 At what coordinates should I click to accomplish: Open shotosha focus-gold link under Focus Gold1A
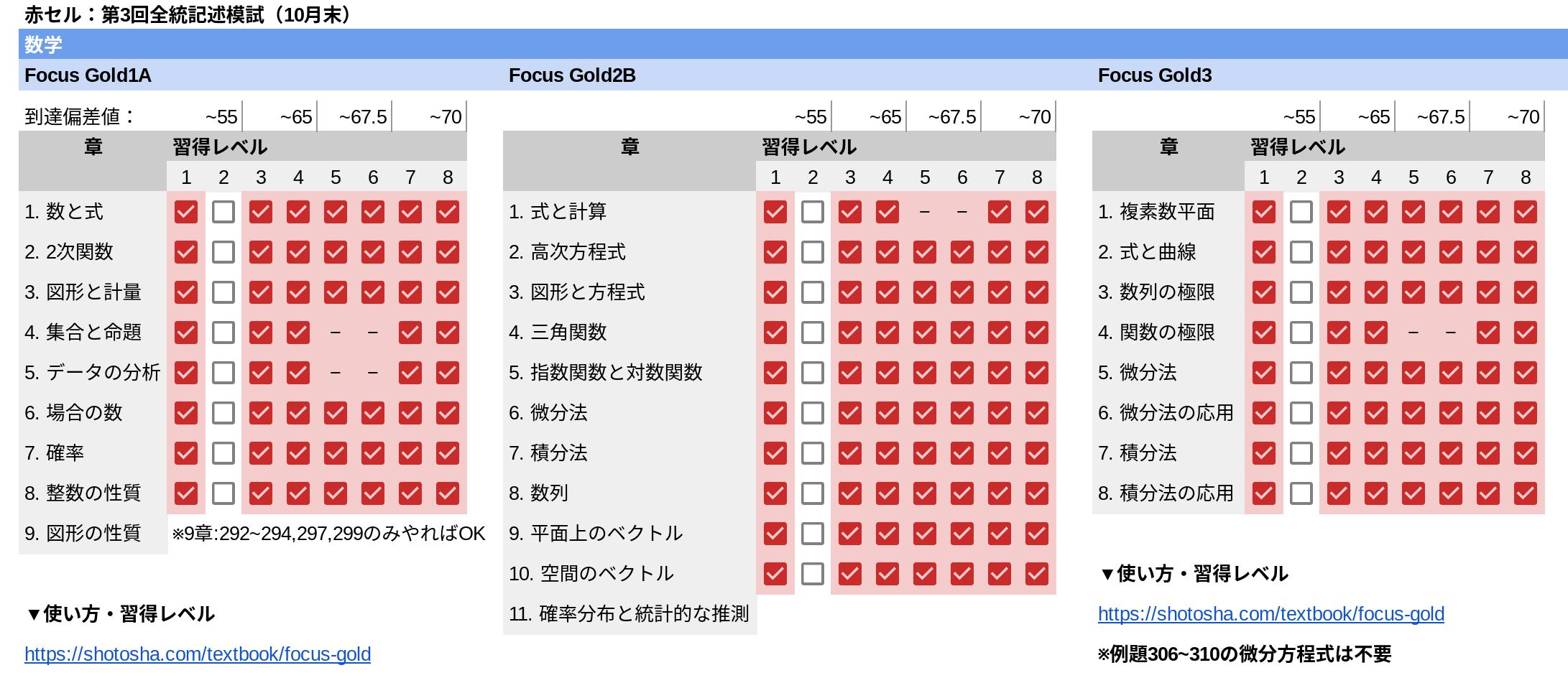pyautogui.click(x=198, y=654)
